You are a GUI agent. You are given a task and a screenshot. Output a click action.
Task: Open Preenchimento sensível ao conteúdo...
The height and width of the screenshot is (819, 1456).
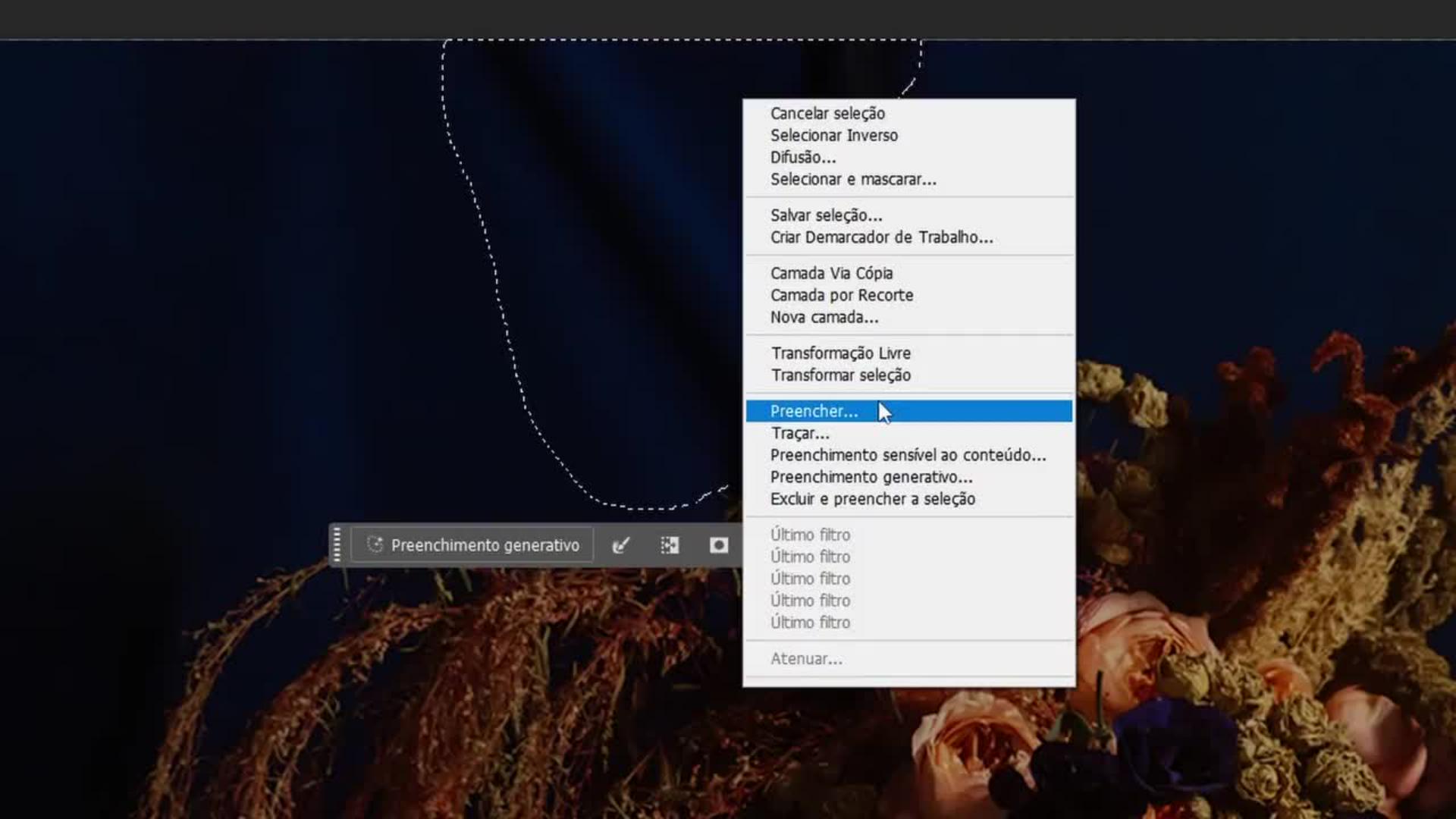907,455
